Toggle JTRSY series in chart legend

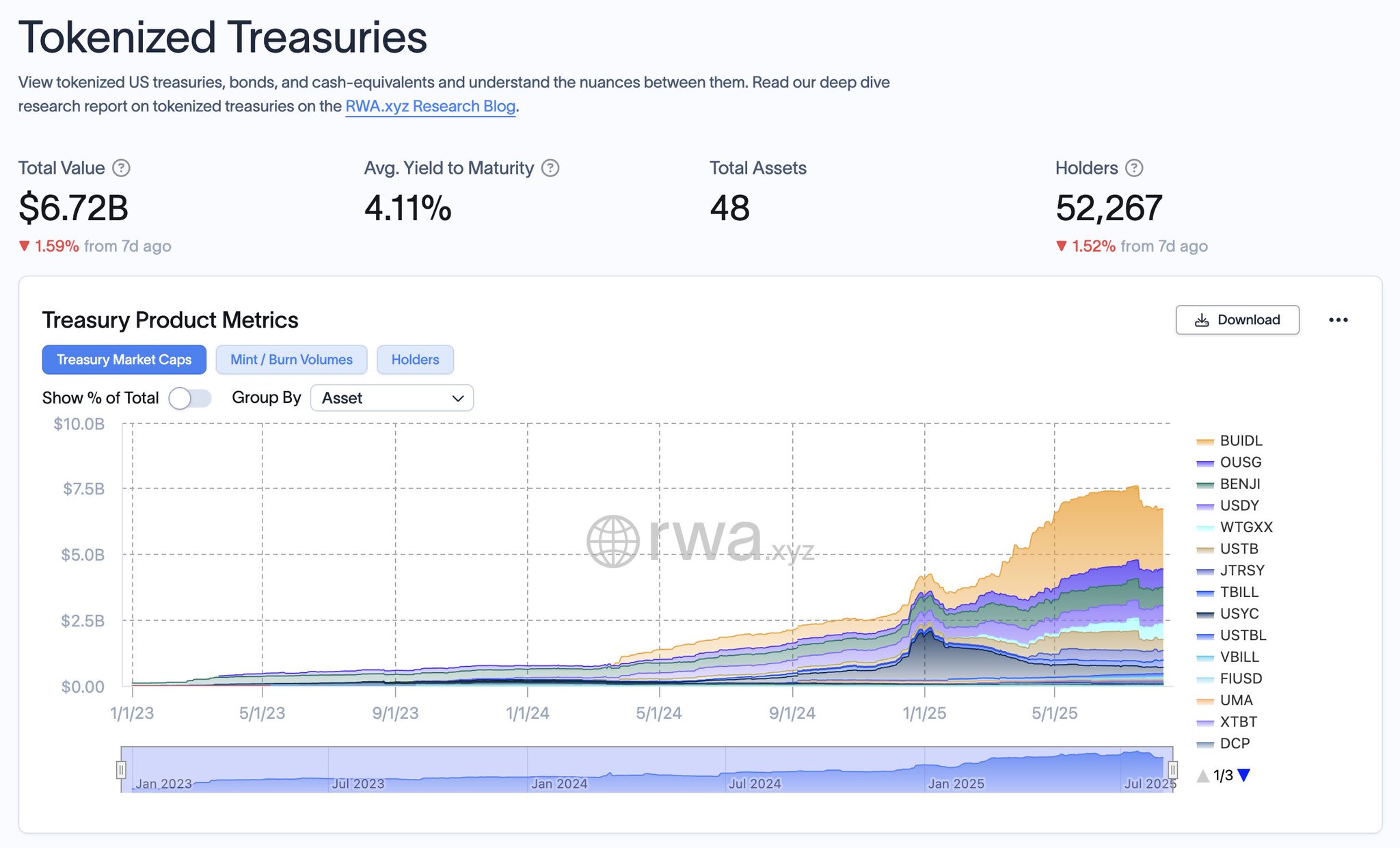click(1230, 570)
